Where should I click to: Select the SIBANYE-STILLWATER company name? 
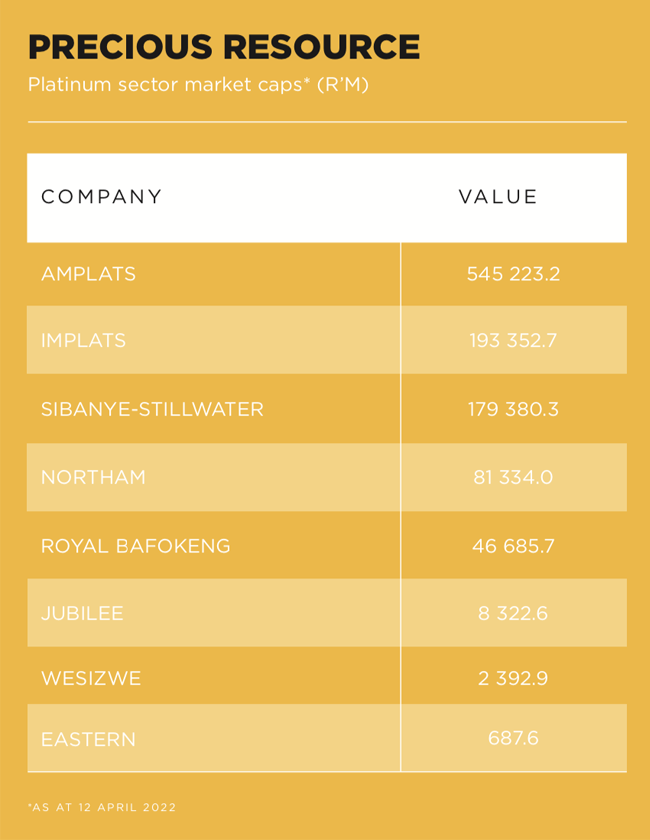(x=152, y=409)
